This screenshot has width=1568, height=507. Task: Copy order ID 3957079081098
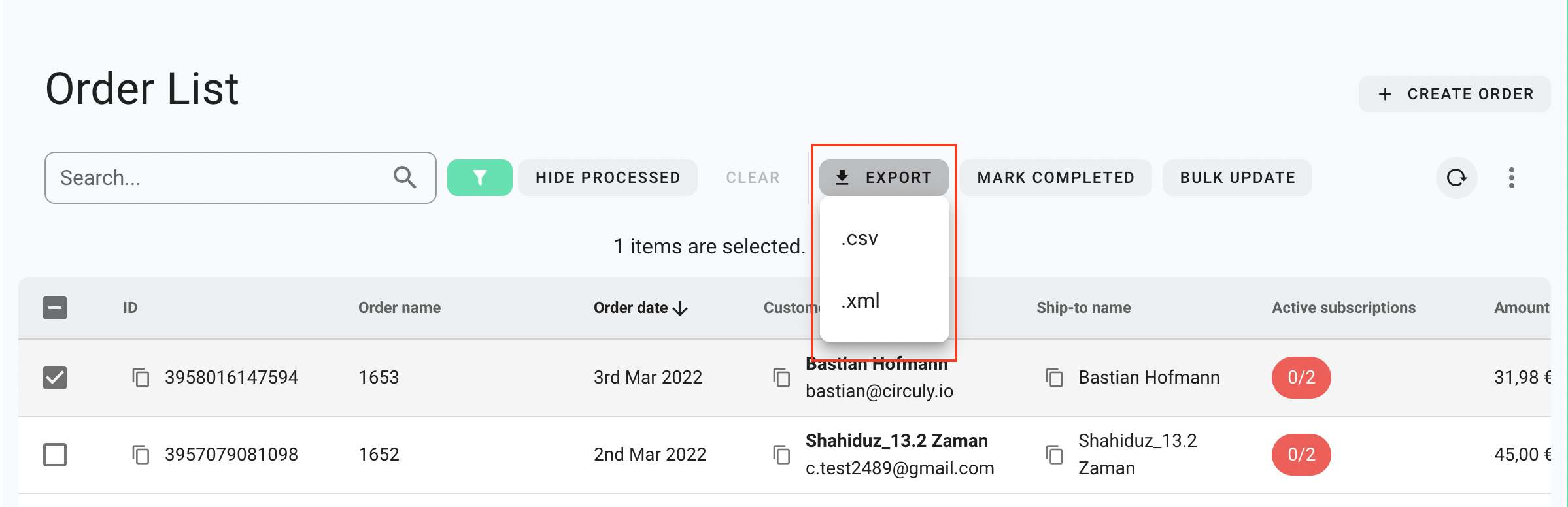point(141,455)
